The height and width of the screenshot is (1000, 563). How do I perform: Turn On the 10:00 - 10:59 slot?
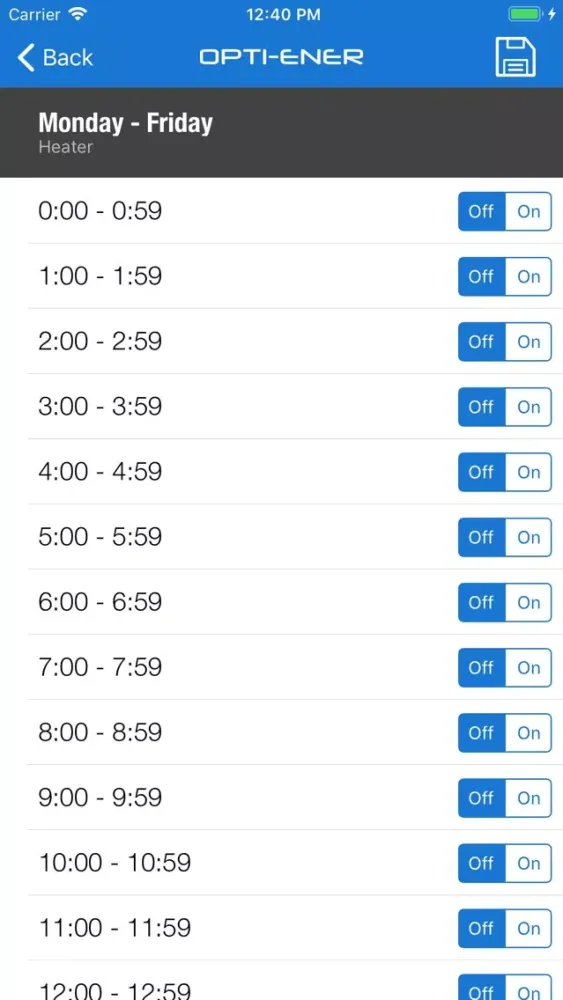529,863
